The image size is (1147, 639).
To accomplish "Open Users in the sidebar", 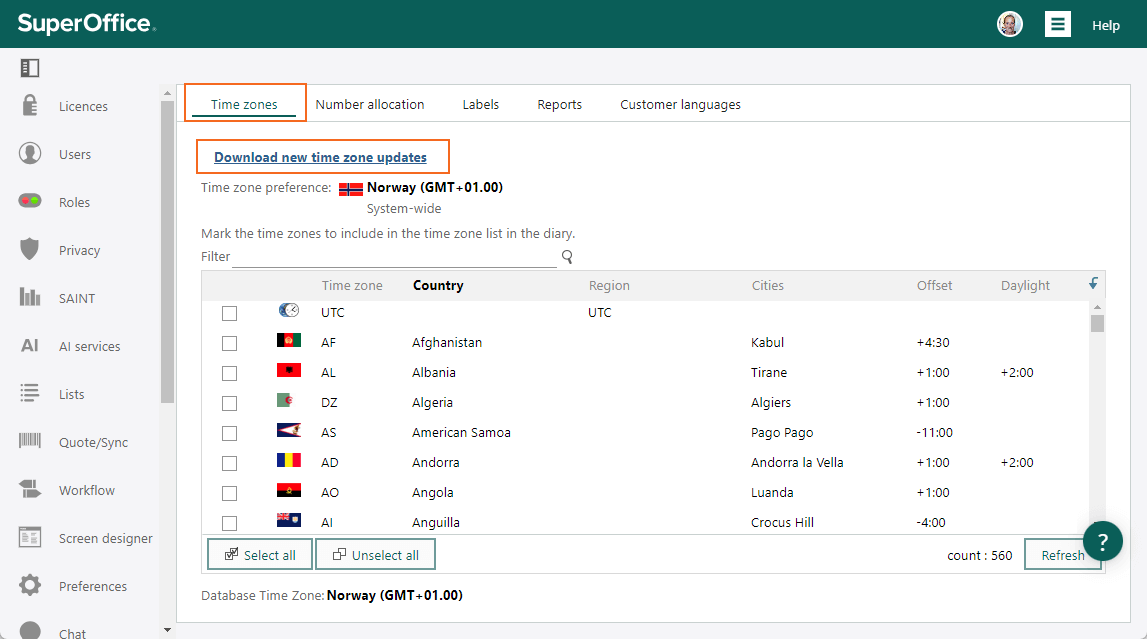I will tap(75, 154).
